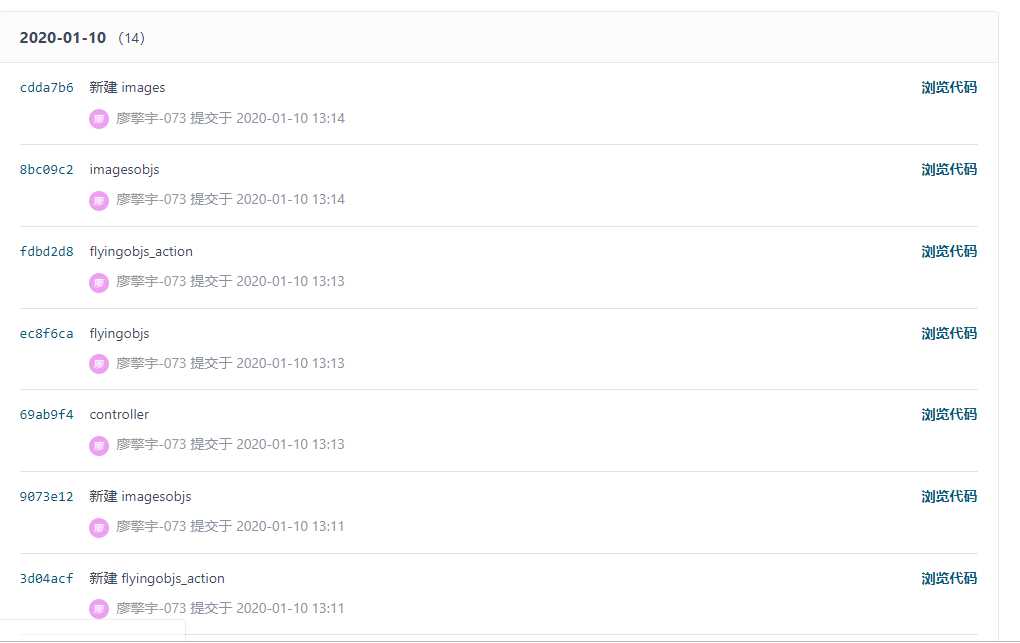Click author avatar under 新建 imagesobjs commit
This screenshot has width=1020, height=643.
point(99,527)
